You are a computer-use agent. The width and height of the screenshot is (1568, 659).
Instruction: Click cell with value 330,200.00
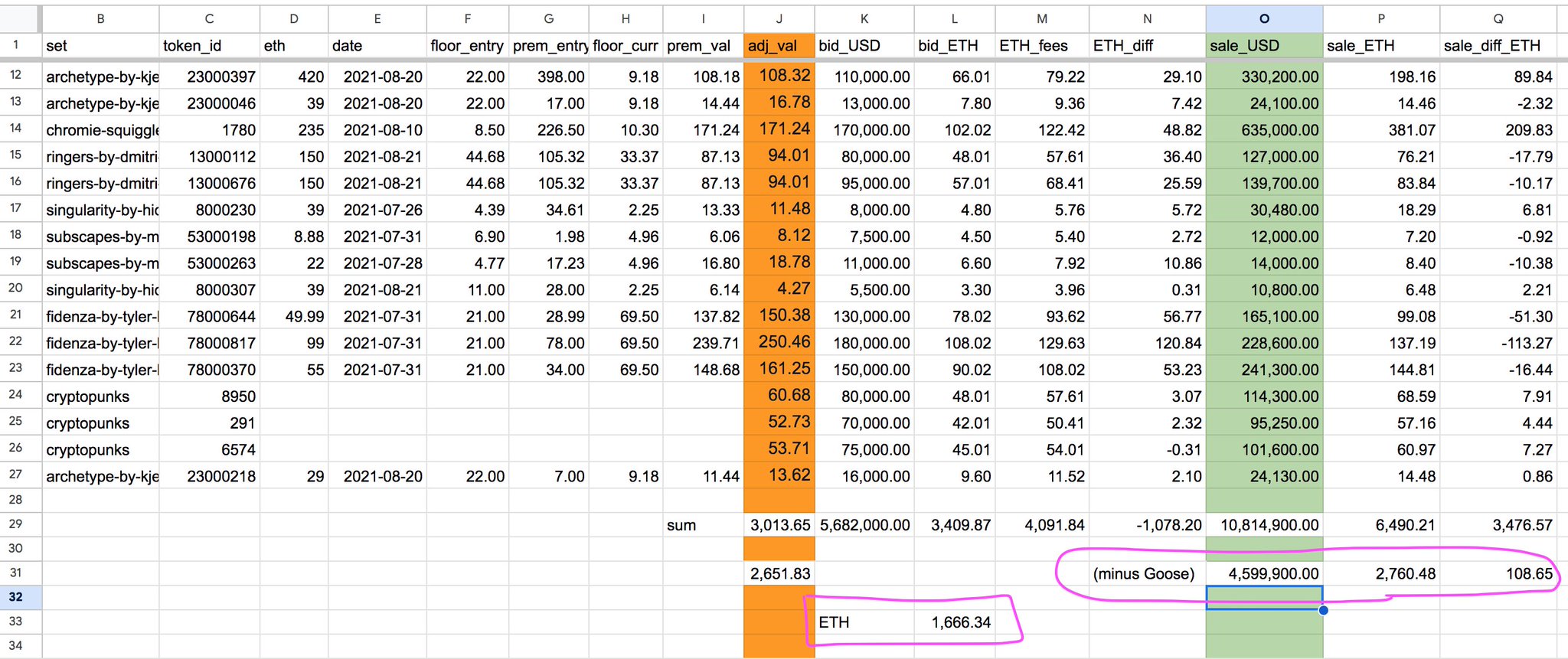[1264, 77]
